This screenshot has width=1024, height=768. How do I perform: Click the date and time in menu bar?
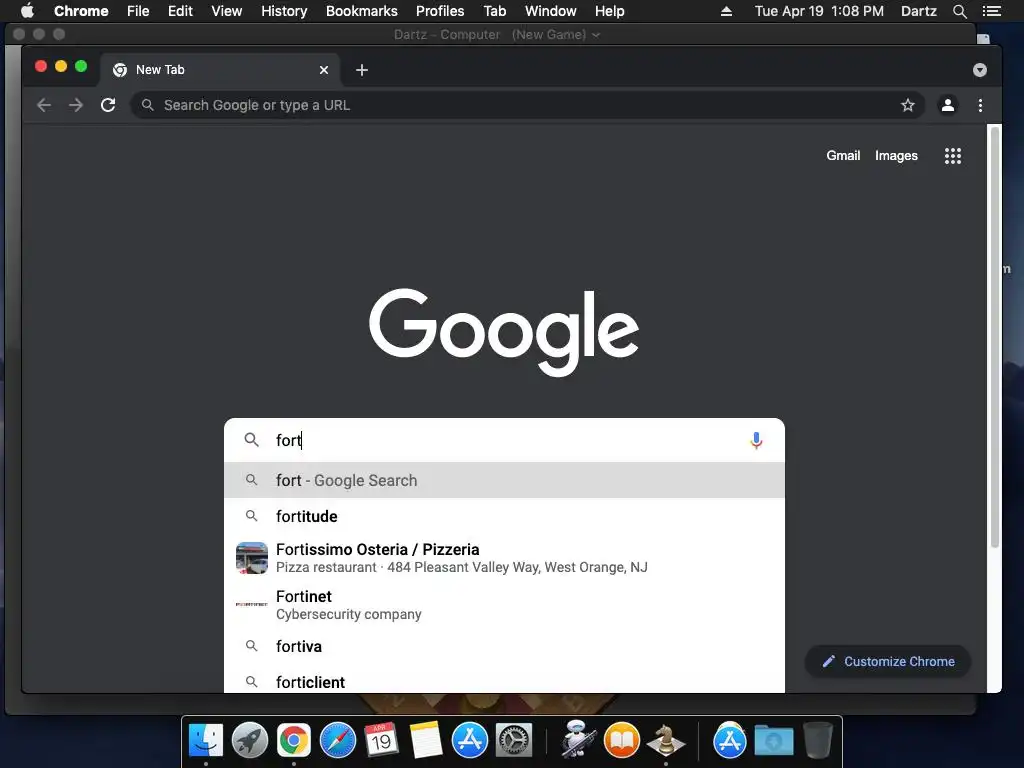[819, 11]
